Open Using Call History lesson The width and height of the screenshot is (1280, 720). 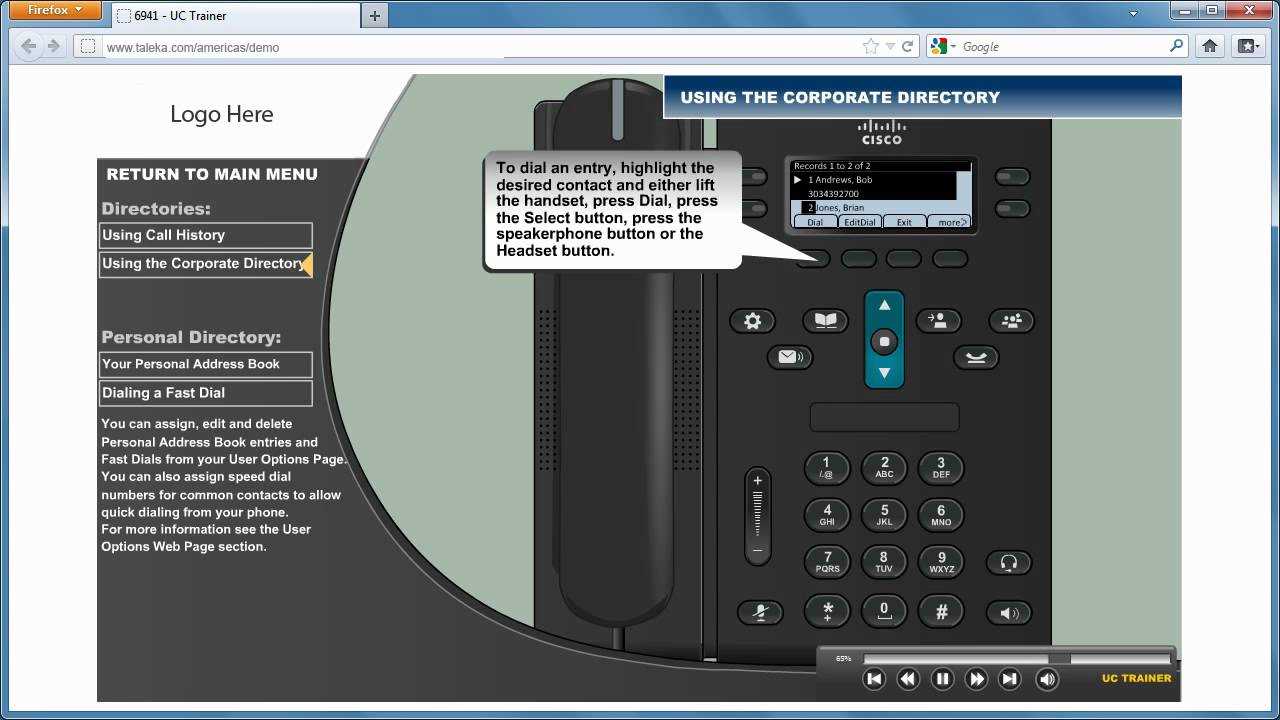tap(206, 235)
